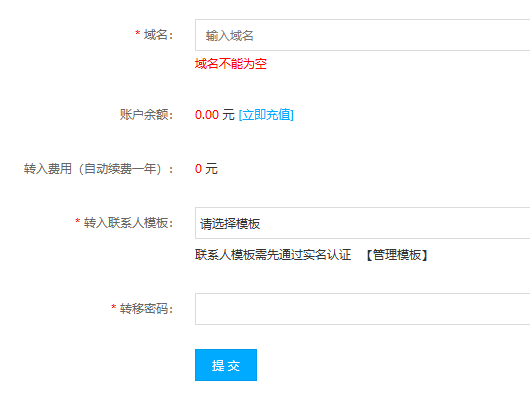This screenshot has width=530, height=403.
Task: Submit the form with 提交 button
Action: point(226,365)
